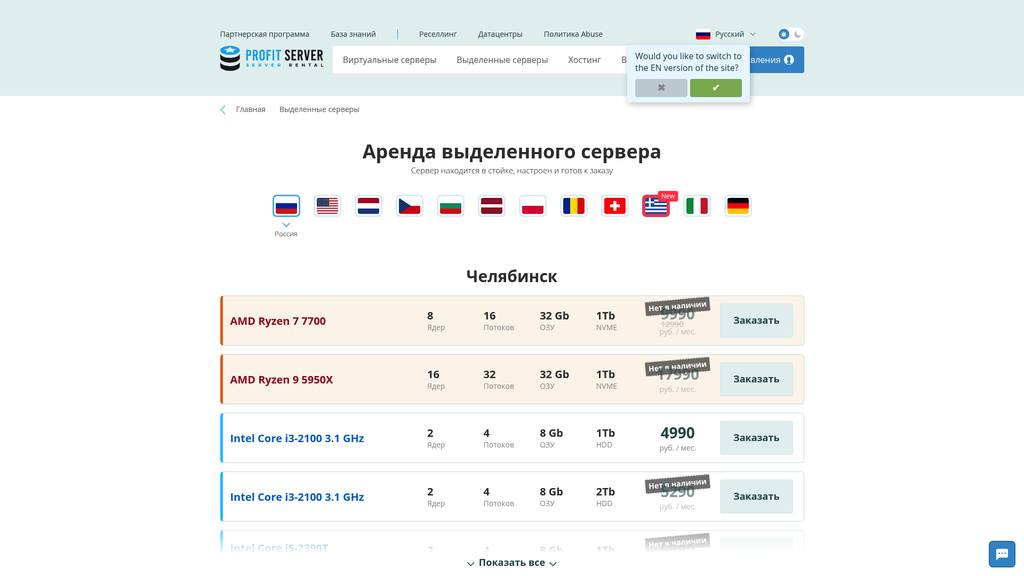Confirm switching to the EN site version
Image resolution: width=1024 pixels, height=576 pixels.
(716, 88)
